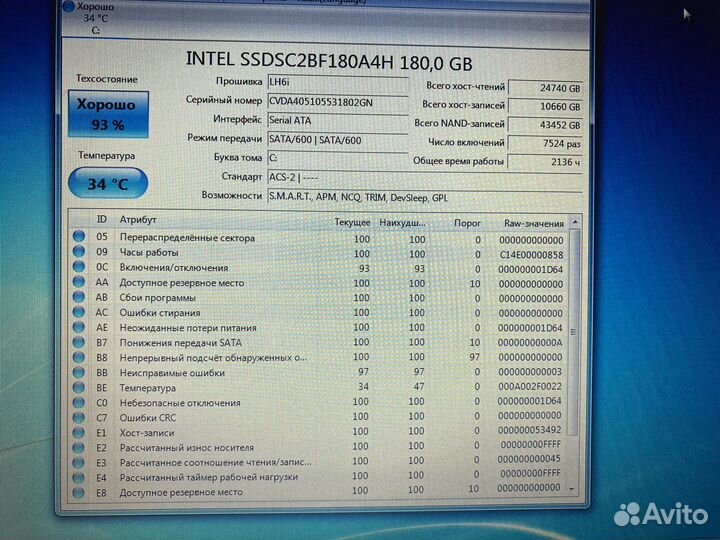Select row text Рассчитанный таймер рабочей нагрузки
Screen dimensions: 720x540
click(208, 477)
